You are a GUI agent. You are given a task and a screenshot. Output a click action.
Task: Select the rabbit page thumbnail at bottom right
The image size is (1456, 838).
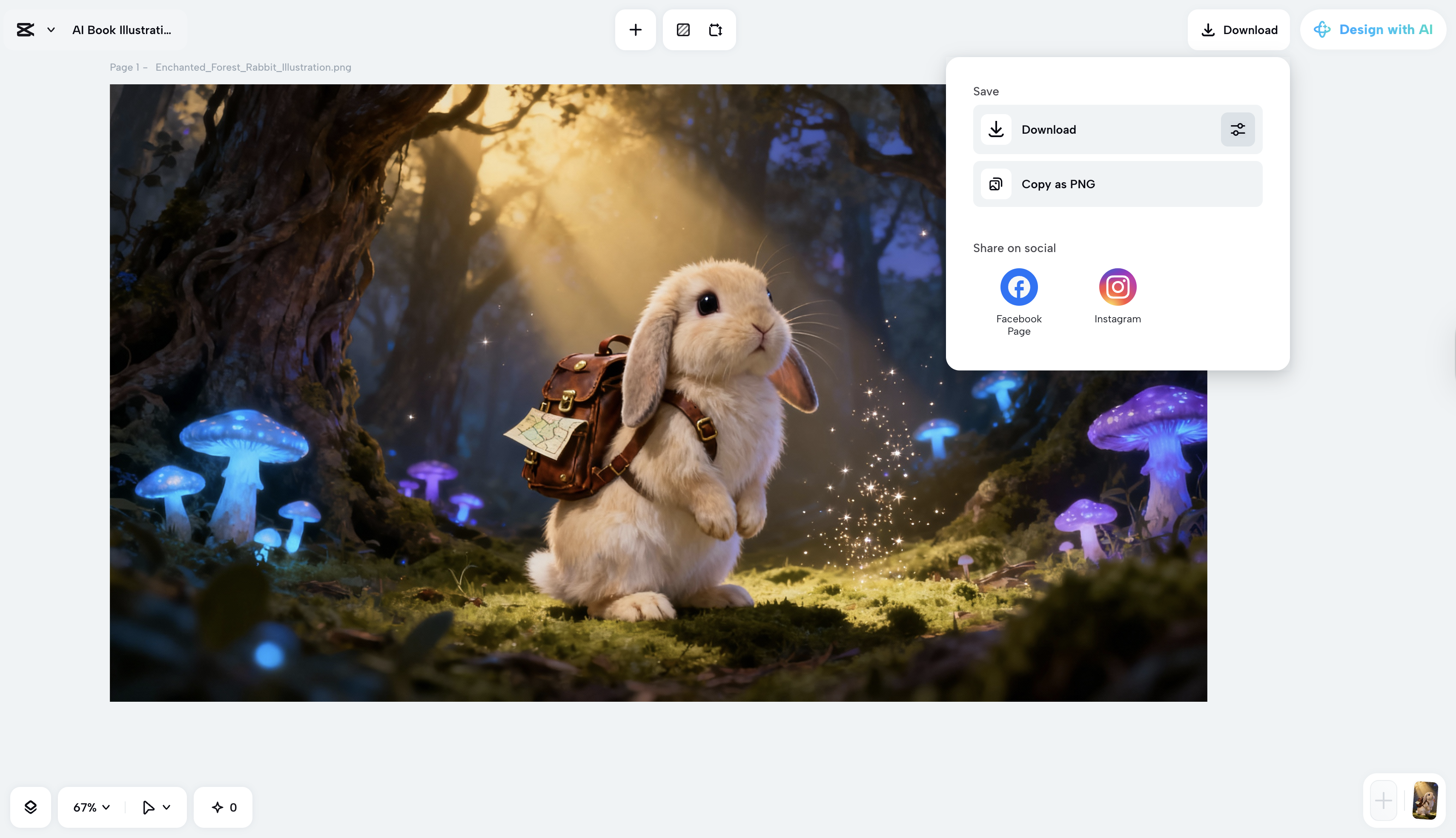point(1425,800)
